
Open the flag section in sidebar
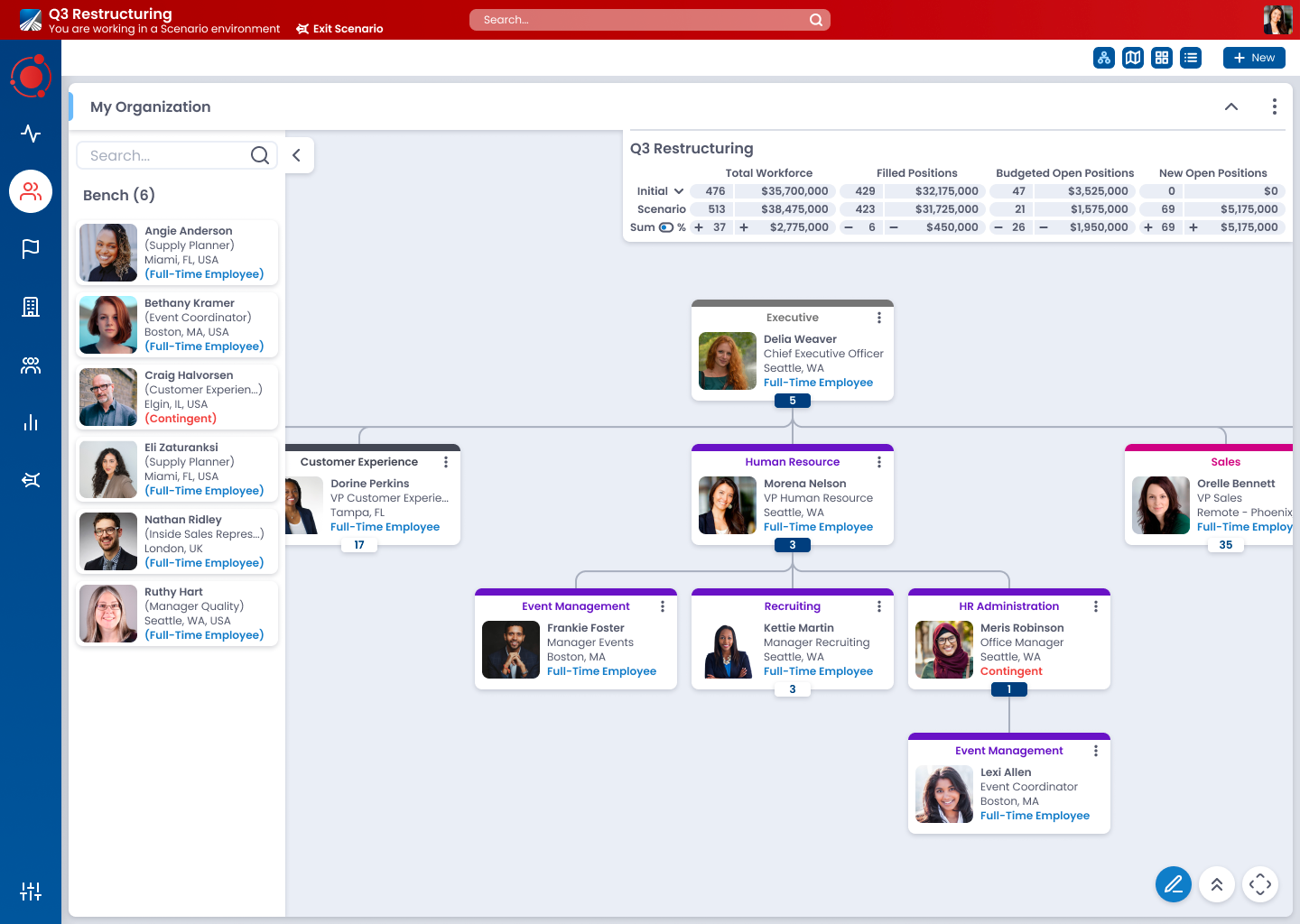pos(31,249)
